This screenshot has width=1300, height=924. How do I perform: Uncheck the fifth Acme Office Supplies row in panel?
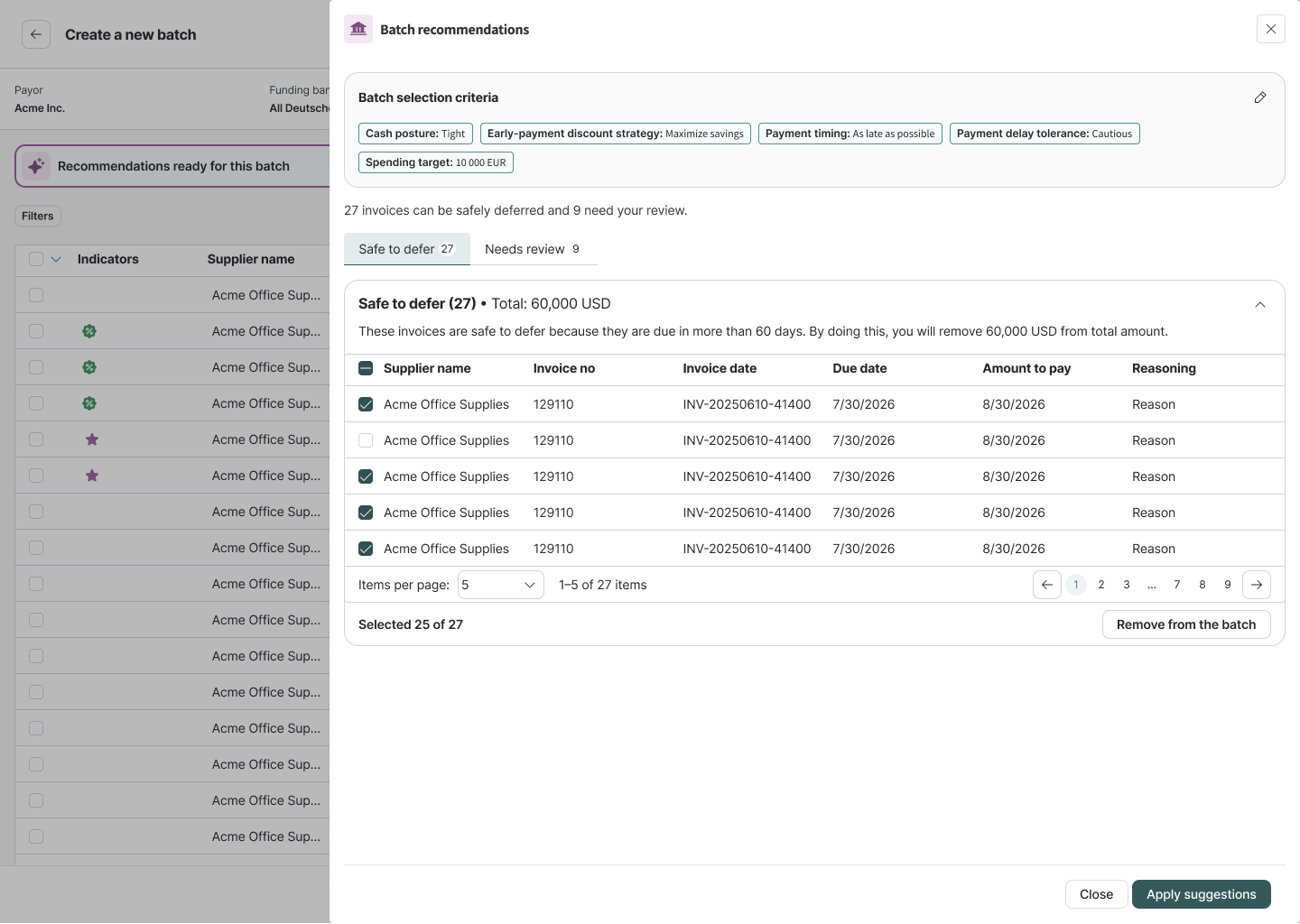pyautogui.click(x=366, y=549)
